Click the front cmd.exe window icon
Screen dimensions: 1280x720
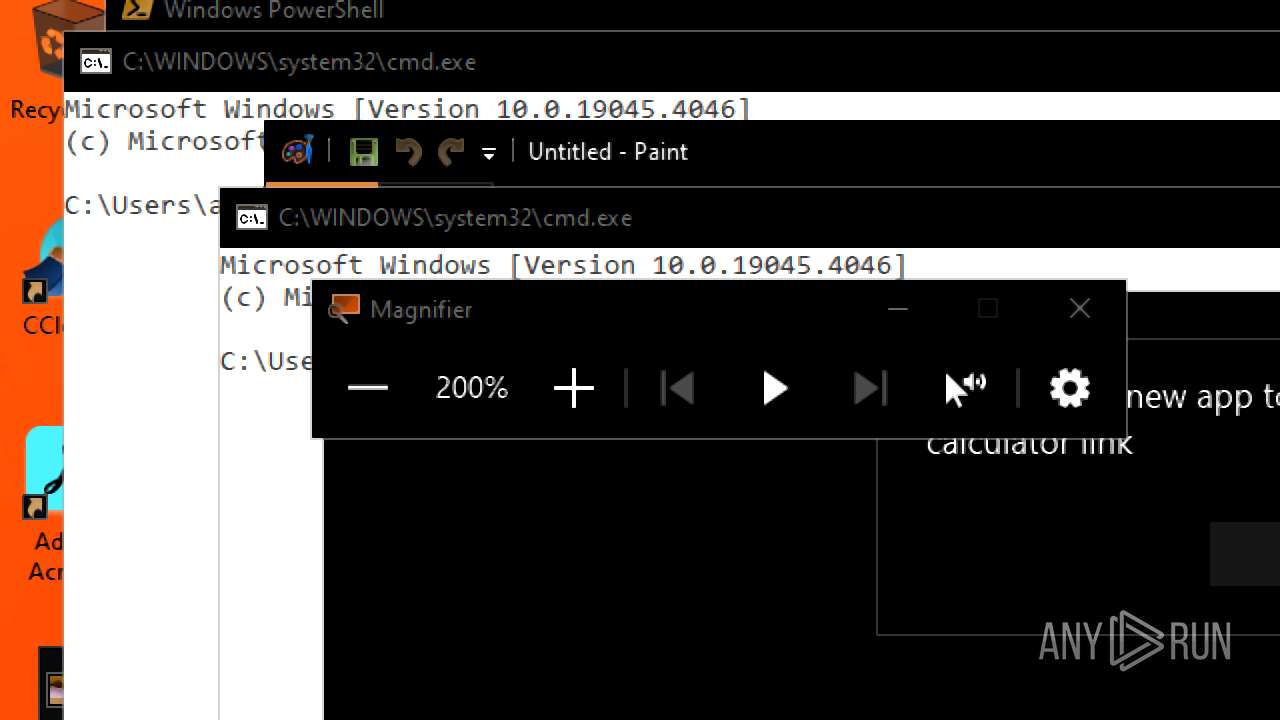point(251,217)
